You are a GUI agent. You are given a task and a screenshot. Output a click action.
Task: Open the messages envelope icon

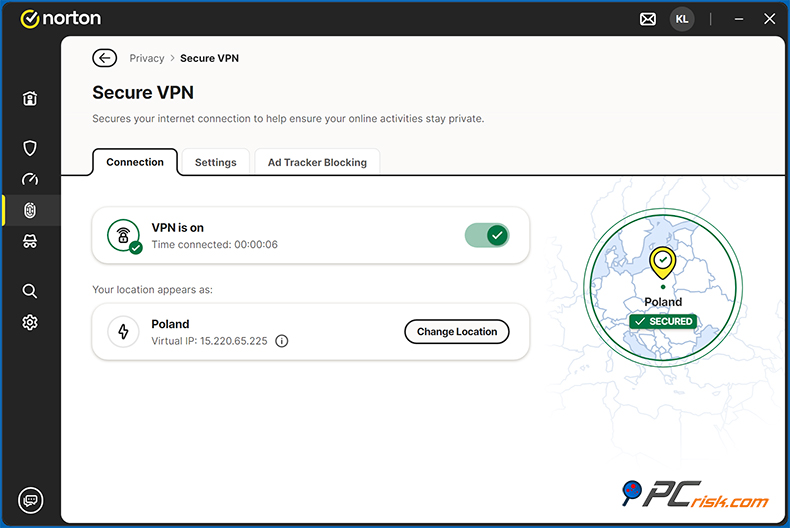pyautogui.click(x=647, y=19)
